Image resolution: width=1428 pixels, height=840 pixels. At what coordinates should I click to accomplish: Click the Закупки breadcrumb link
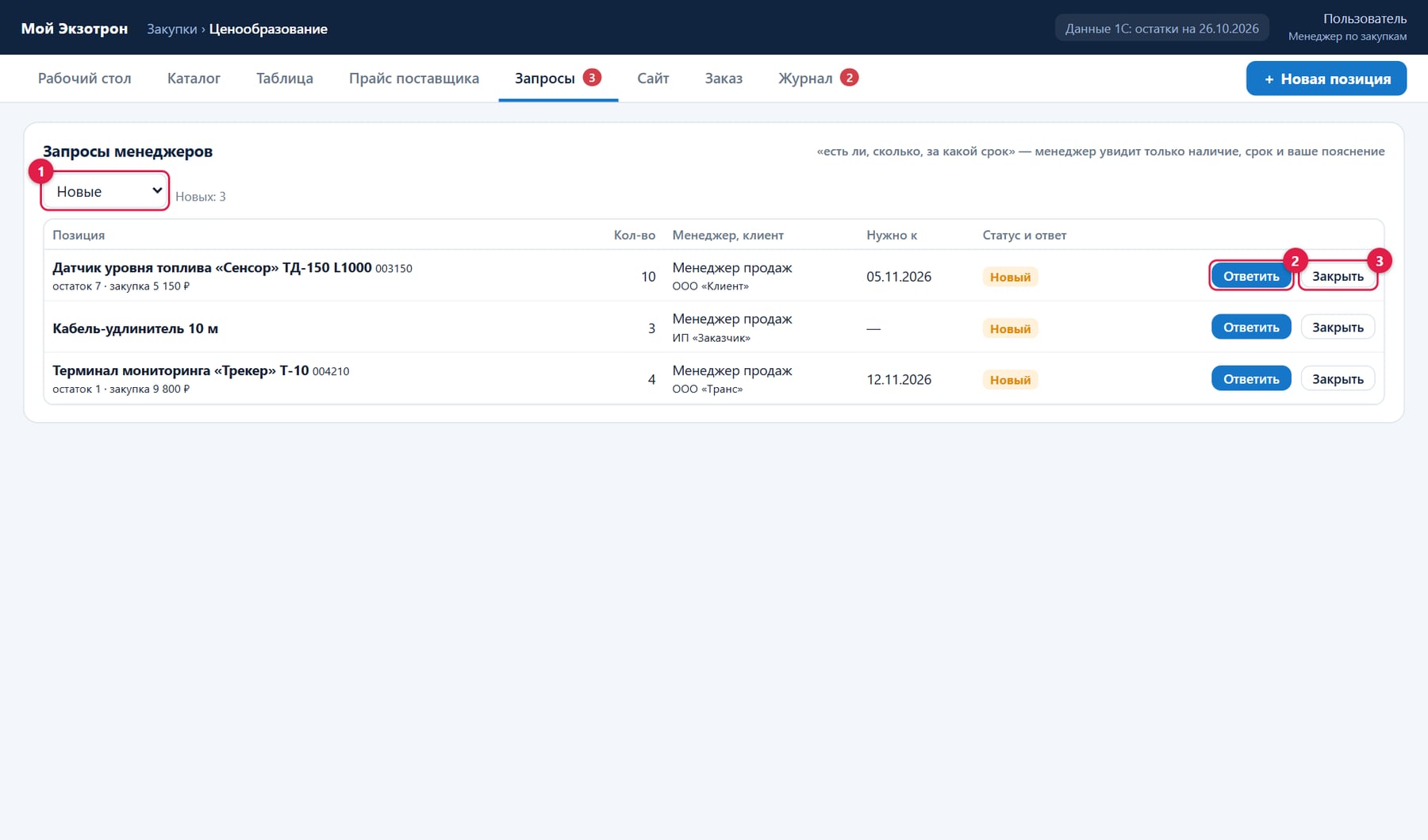point(171,29)
